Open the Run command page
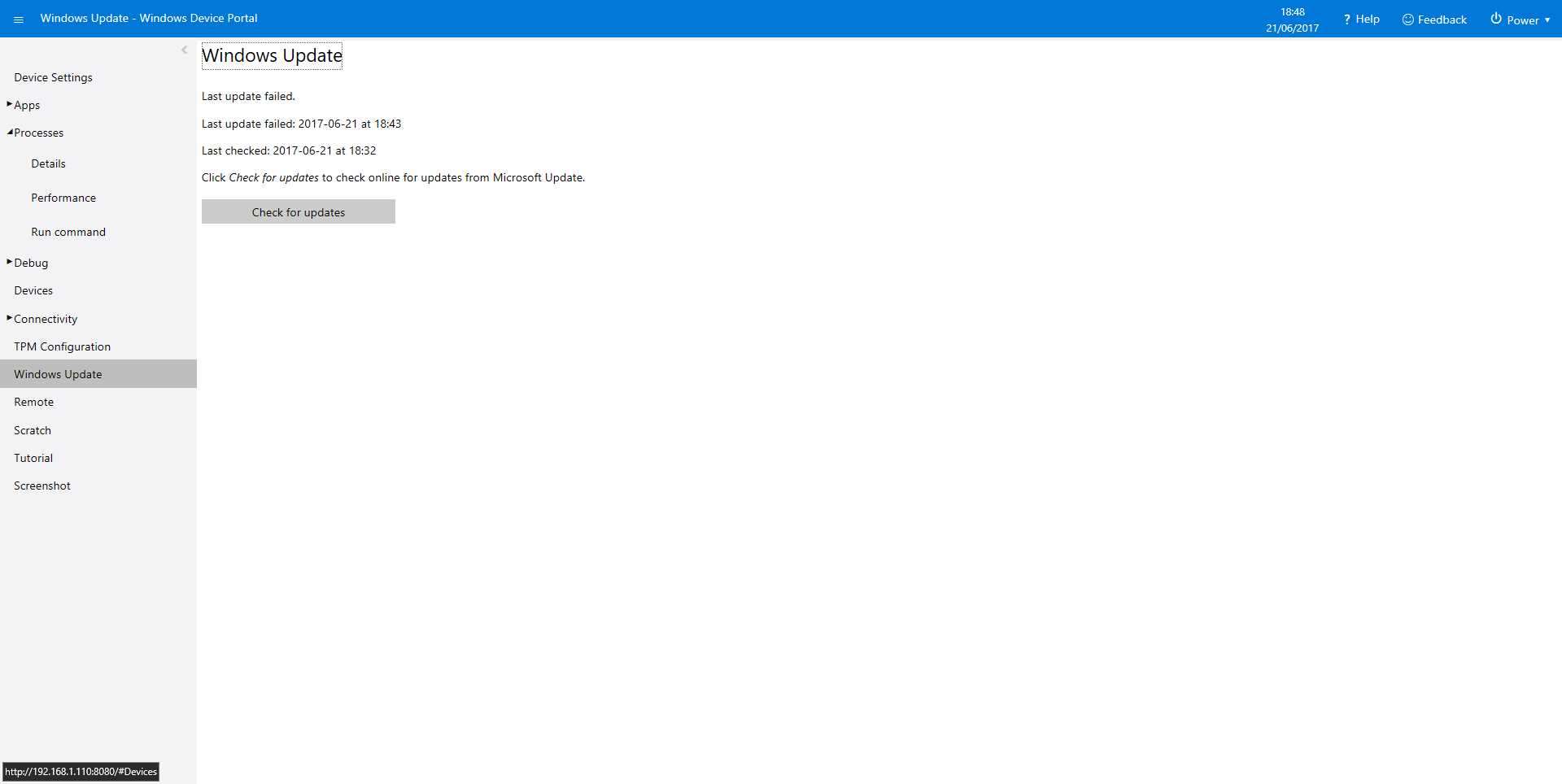Viewport: 1562px width, 784px height. point(68,232)
